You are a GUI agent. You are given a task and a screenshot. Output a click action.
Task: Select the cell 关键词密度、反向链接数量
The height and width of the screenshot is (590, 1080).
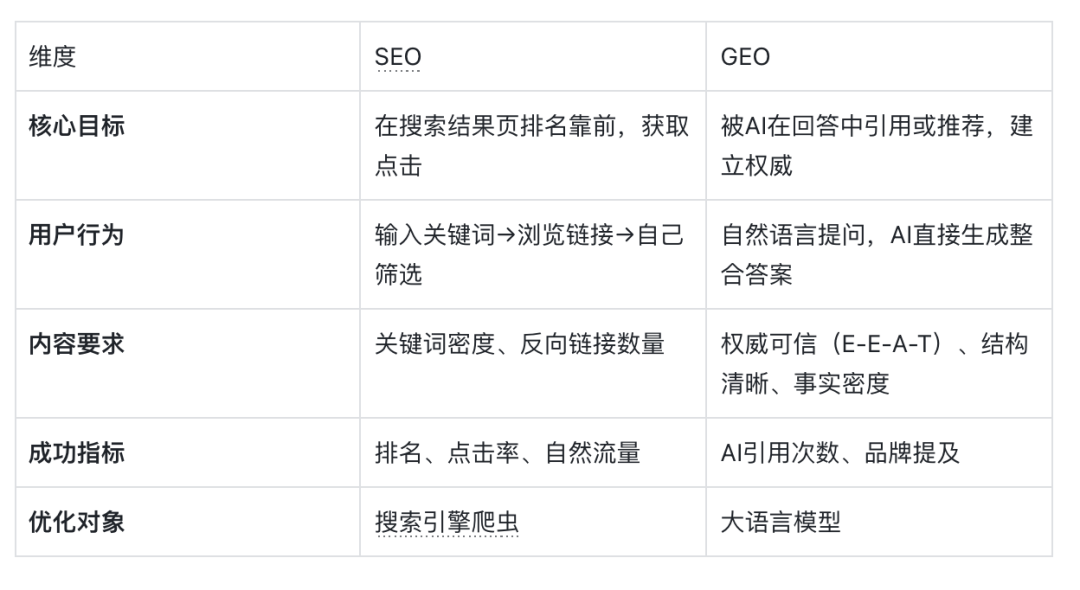pos(533,363)
